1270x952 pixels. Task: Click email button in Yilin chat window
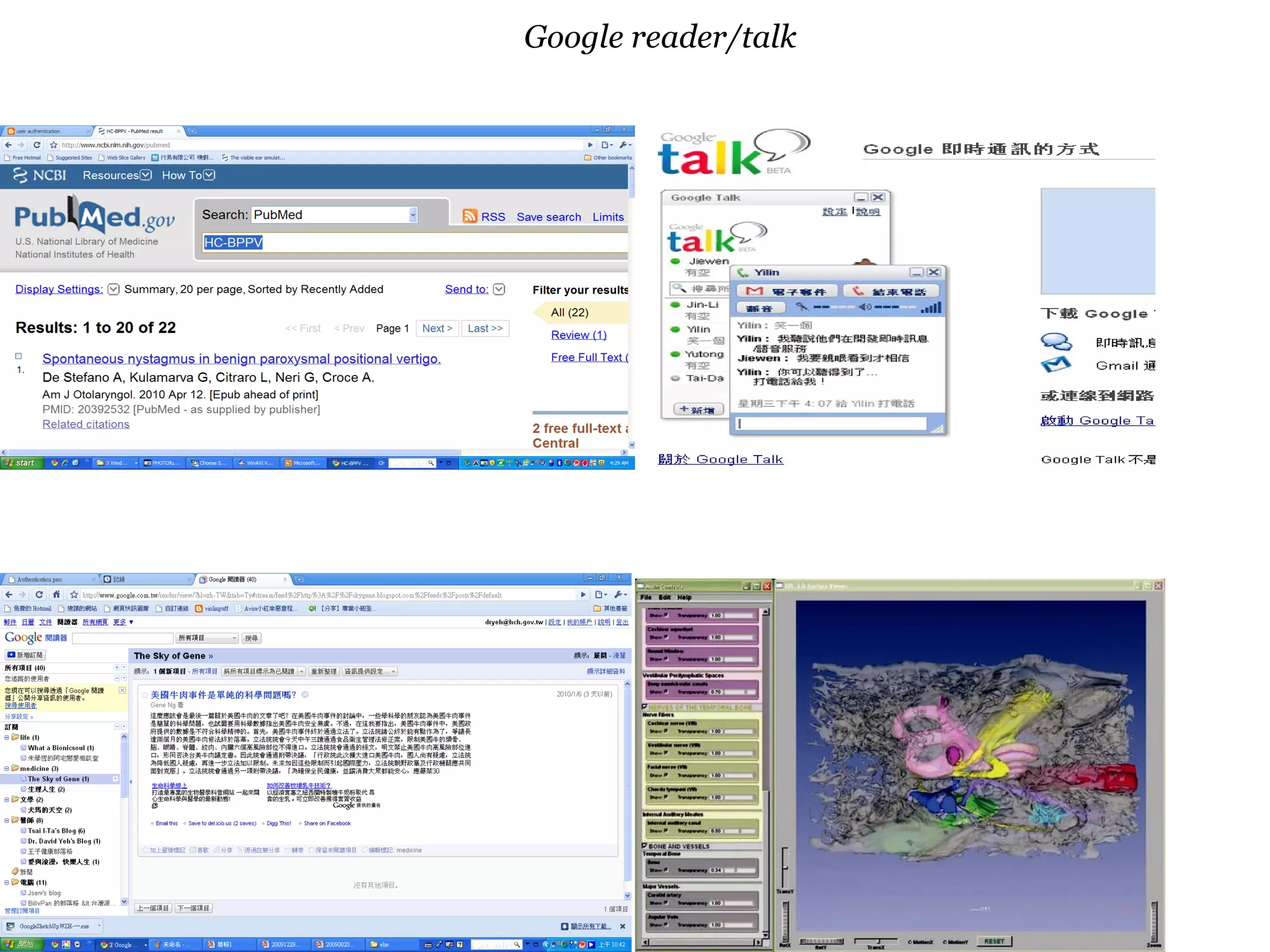coord(786,291)
